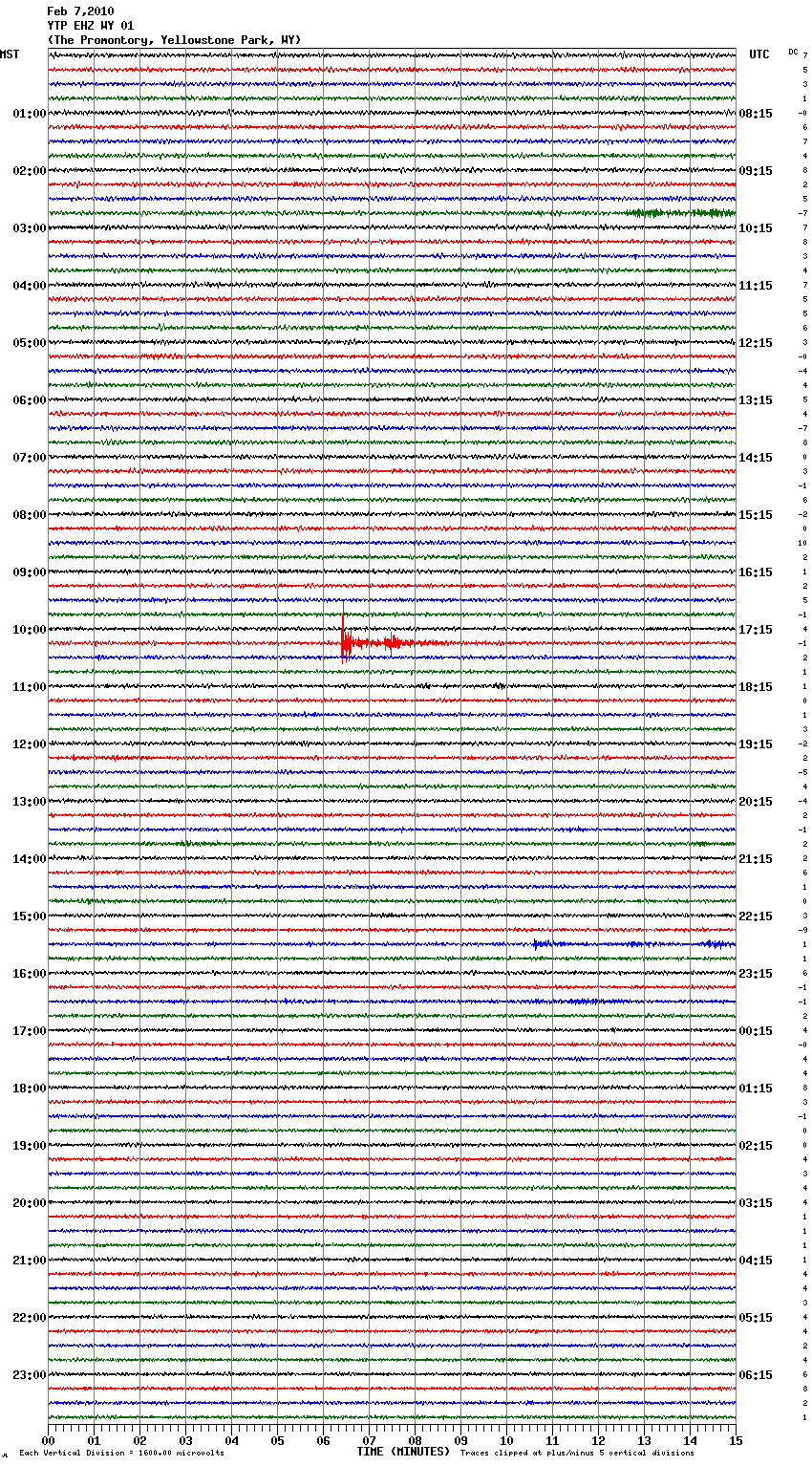Screen dimensions: 812x1466
Task: Click the 04:15 UTC time label
Action: [756, 1261]
